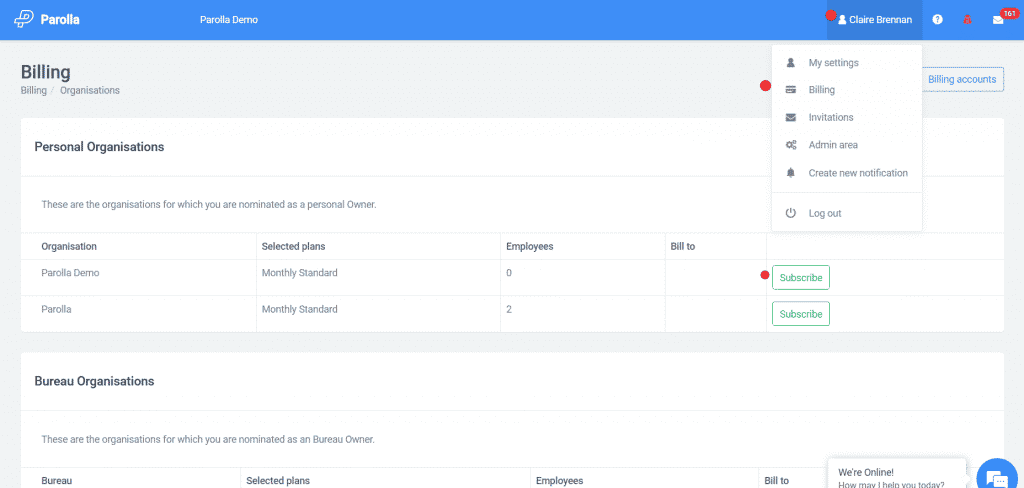Click employees value 0
1024x488 pixels.
click(x=509, y=273)
